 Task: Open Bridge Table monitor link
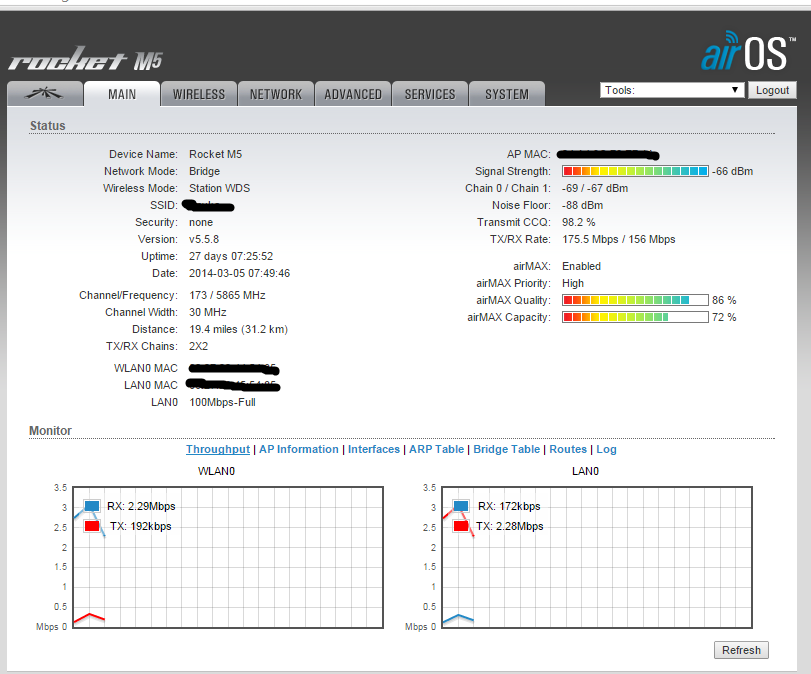(506, 449)
